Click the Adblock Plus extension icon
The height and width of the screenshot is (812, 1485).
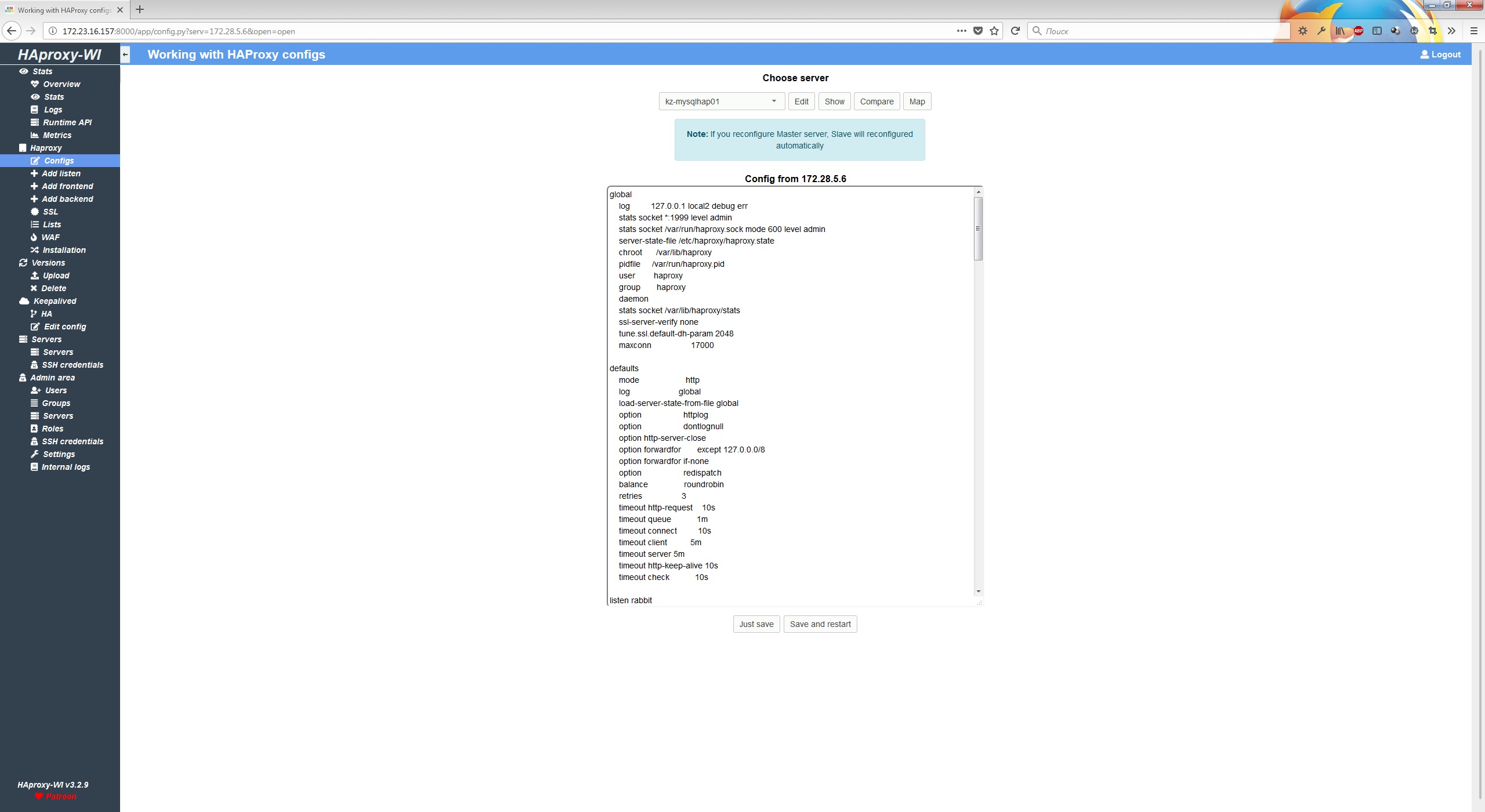coord(1358,31)
